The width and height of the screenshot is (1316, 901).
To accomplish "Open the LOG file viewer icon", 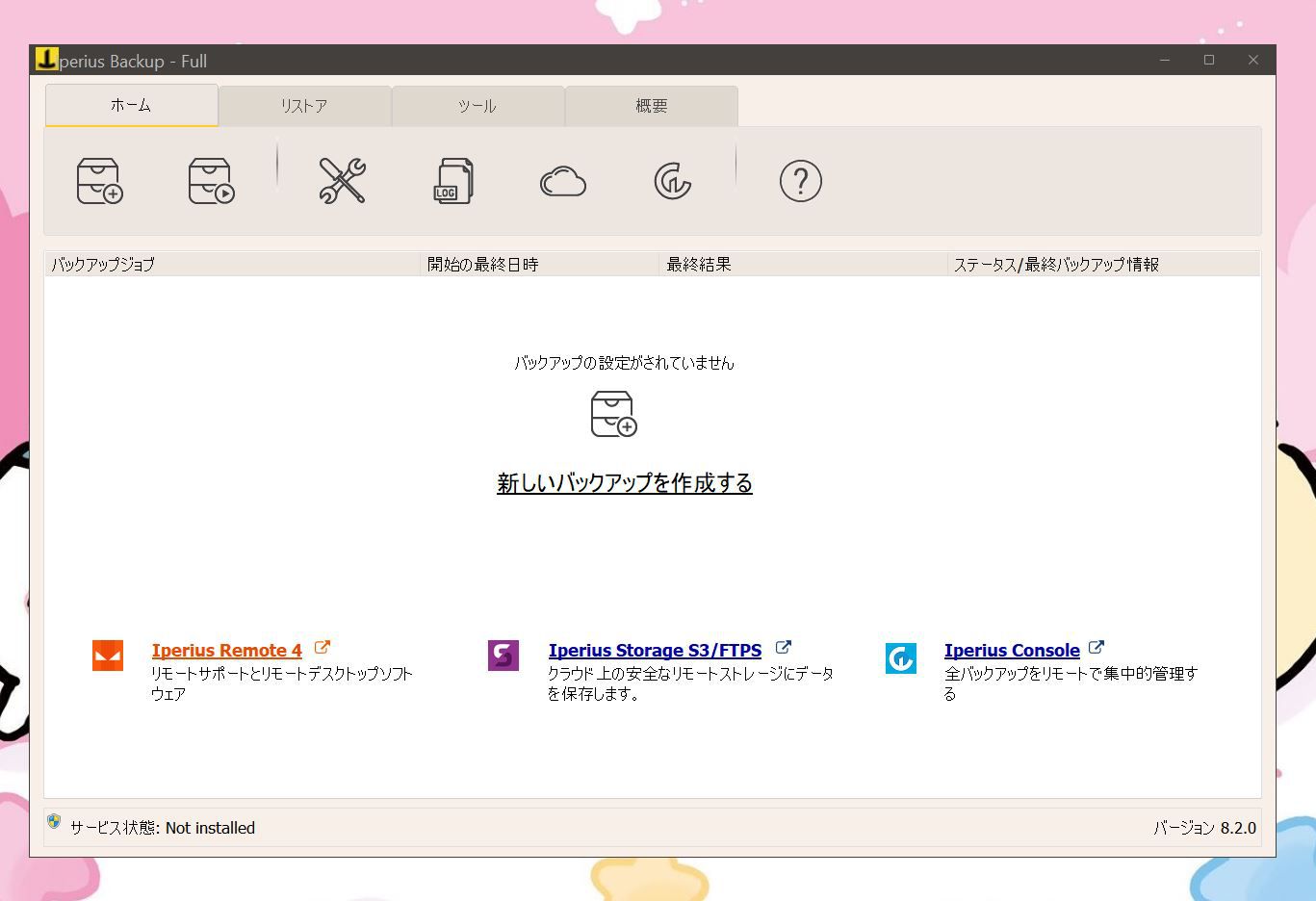I will click(452, 181).
